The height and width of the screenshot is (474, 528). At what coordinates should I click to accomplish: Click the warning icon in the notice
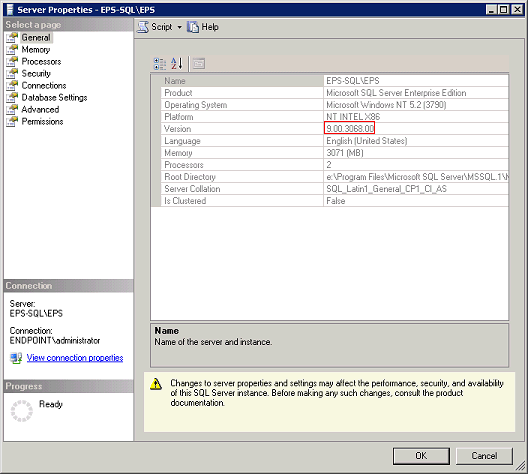tap(156, 383)
